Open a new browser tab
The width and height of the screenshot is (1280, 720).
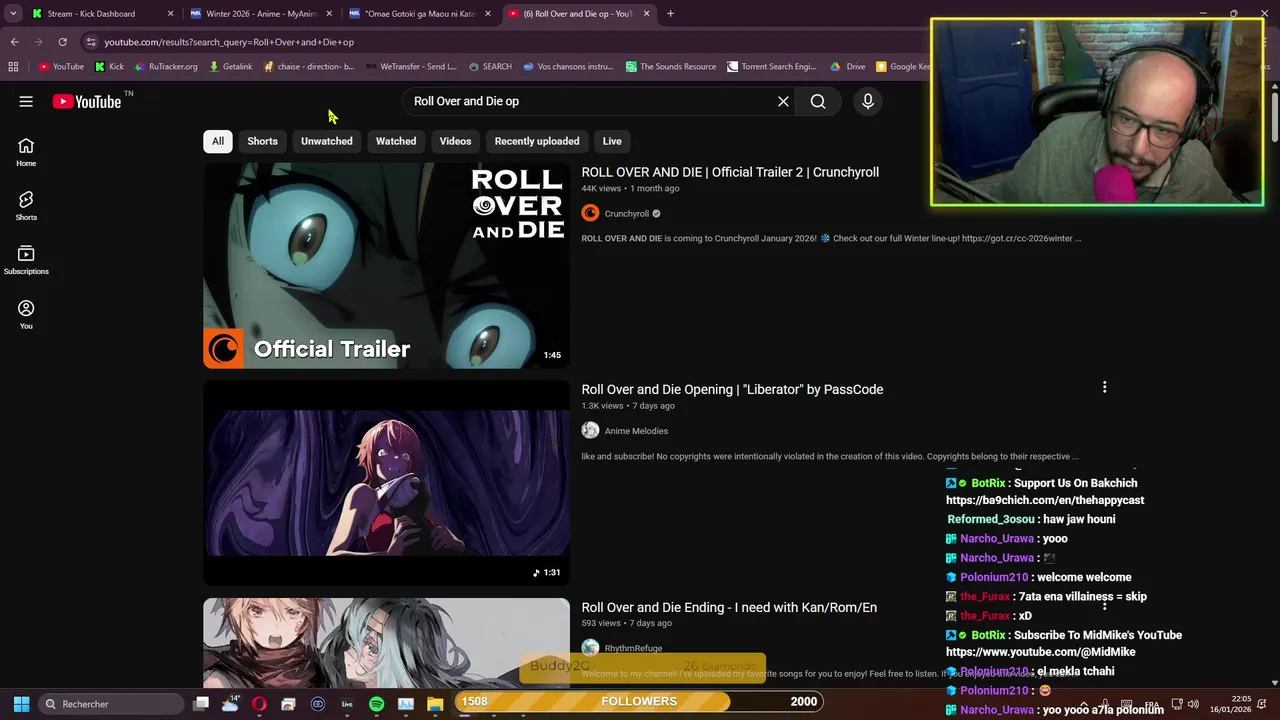670,14
